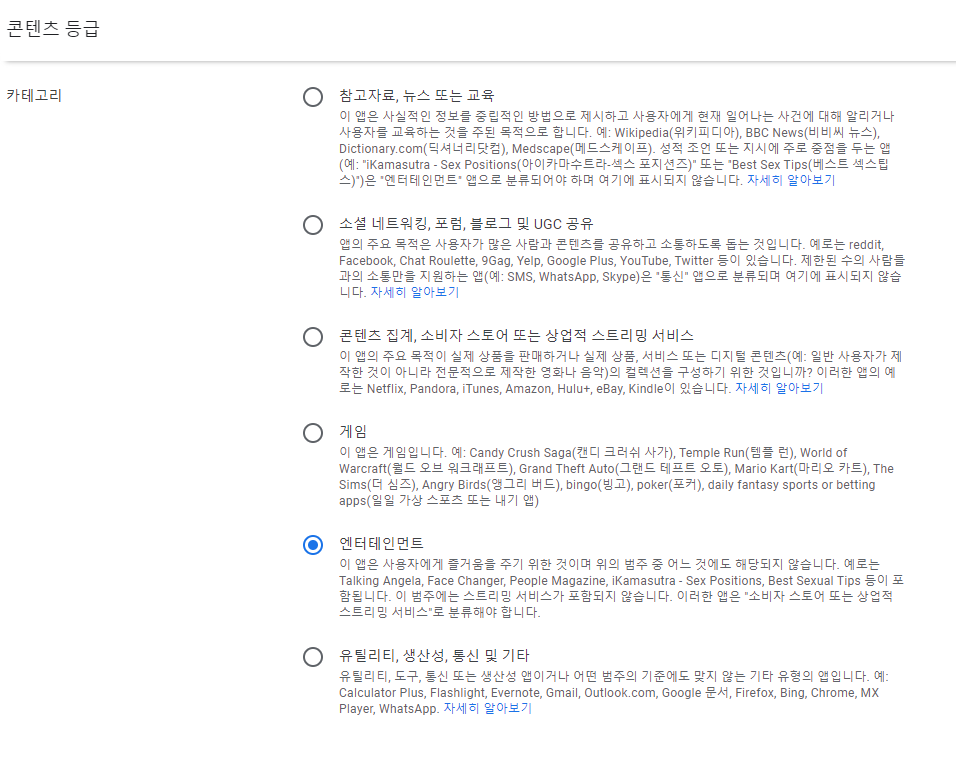Click the 참고자료, 뉴스 또는 교육 label

tap(416, 95)
